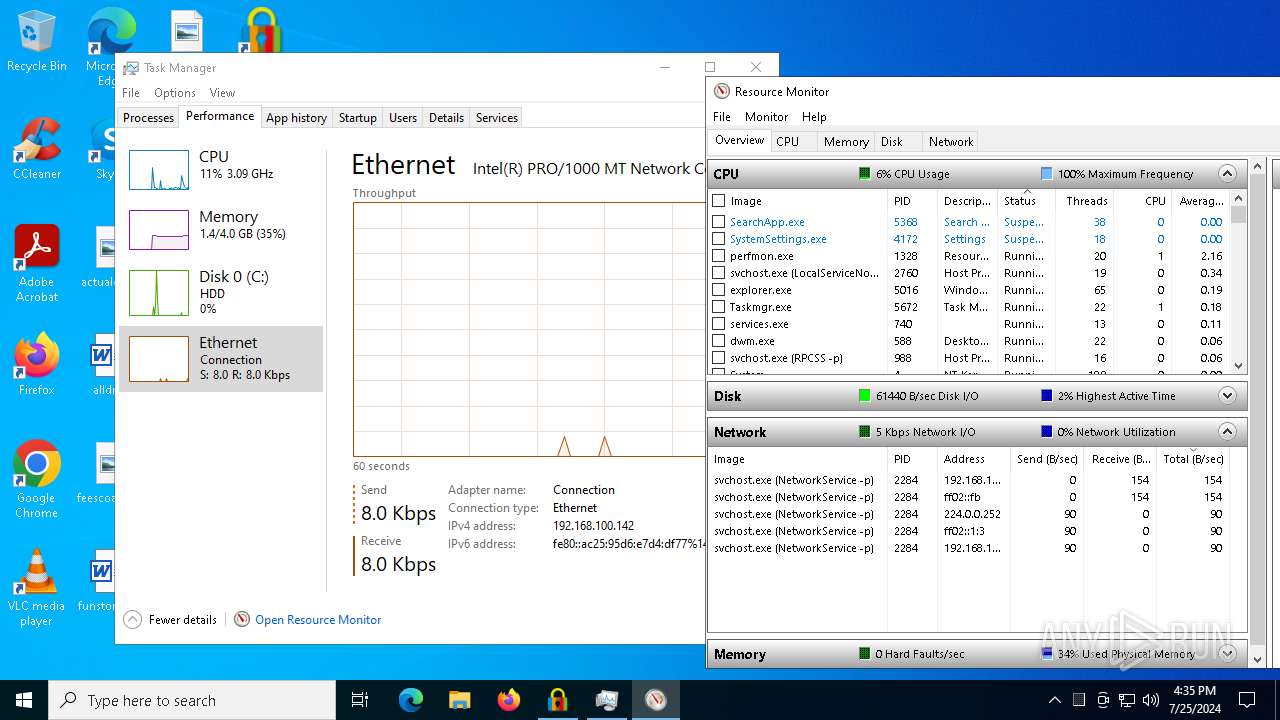The height and width of the screenshot is (720, 1280).
Task: Click the Open Resource Monitor icon
Action: coord(242,619)
